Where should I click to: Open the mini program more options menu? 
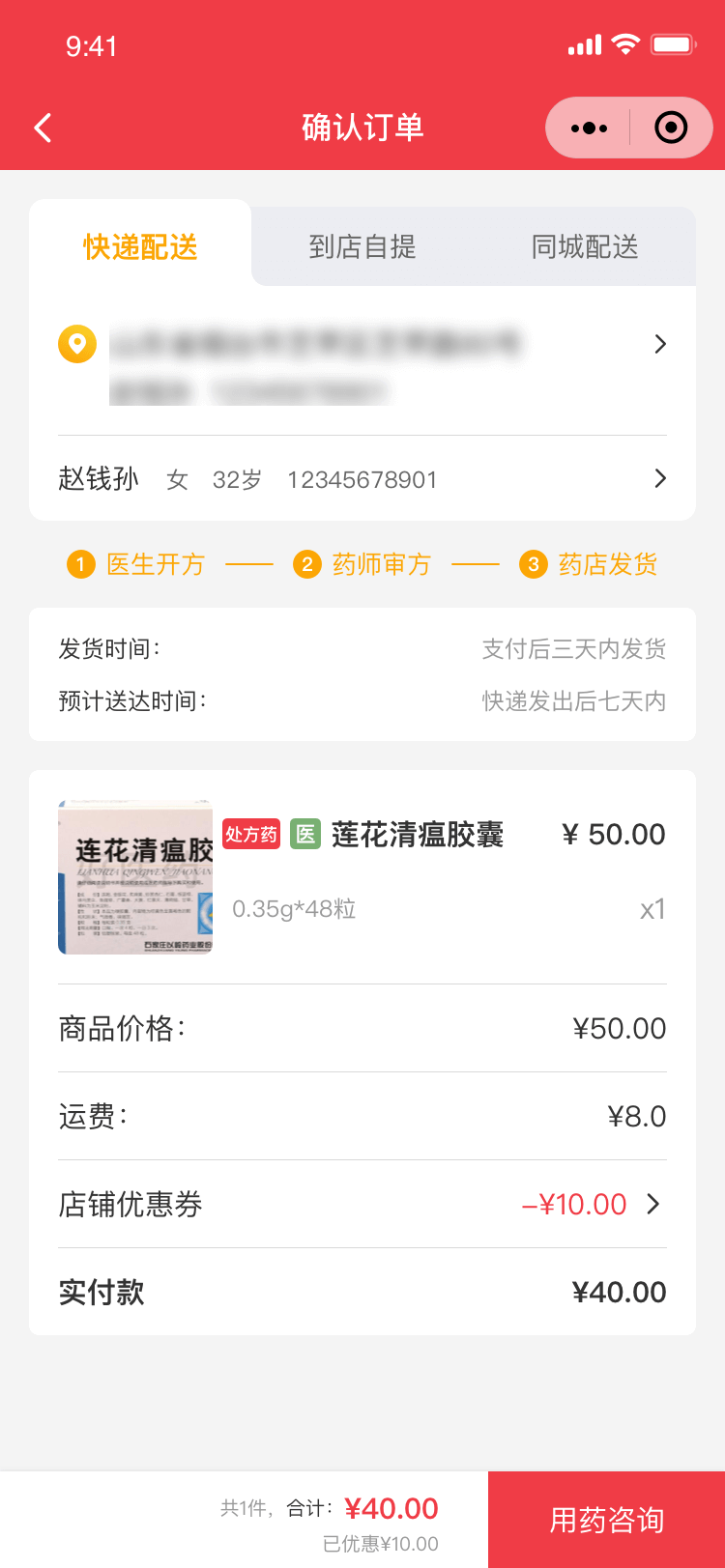tap(589, 128)
